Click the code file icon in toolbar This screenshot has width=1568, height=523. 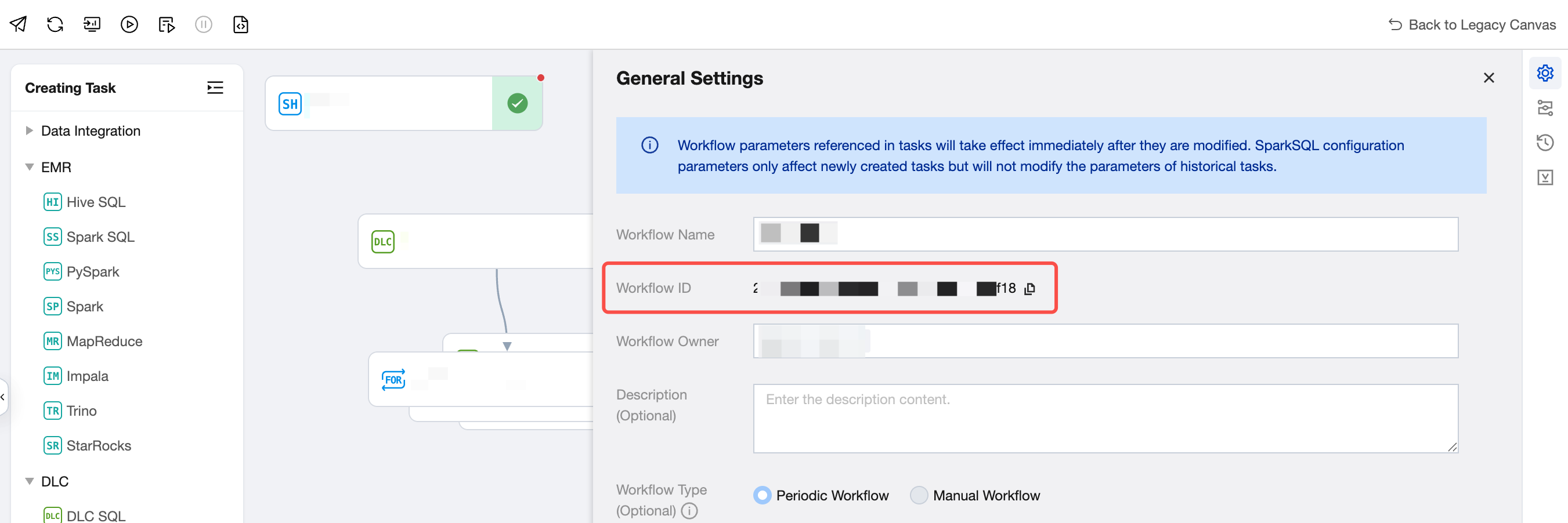pyautogui.click(x=240, y=24)
